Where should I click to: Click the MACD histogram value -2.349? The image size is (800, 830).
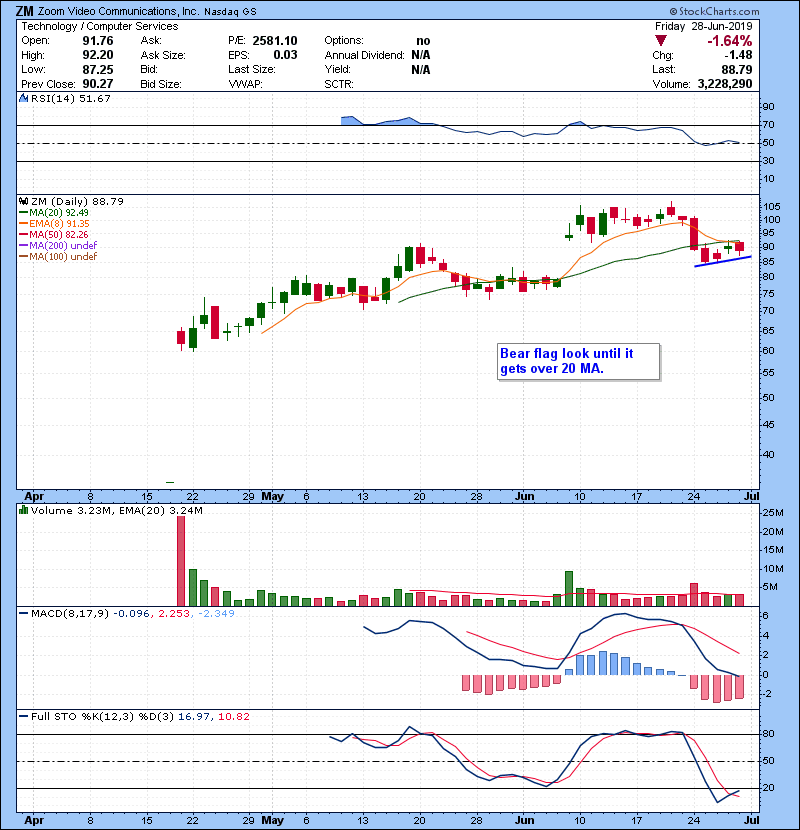pos(216,614)
